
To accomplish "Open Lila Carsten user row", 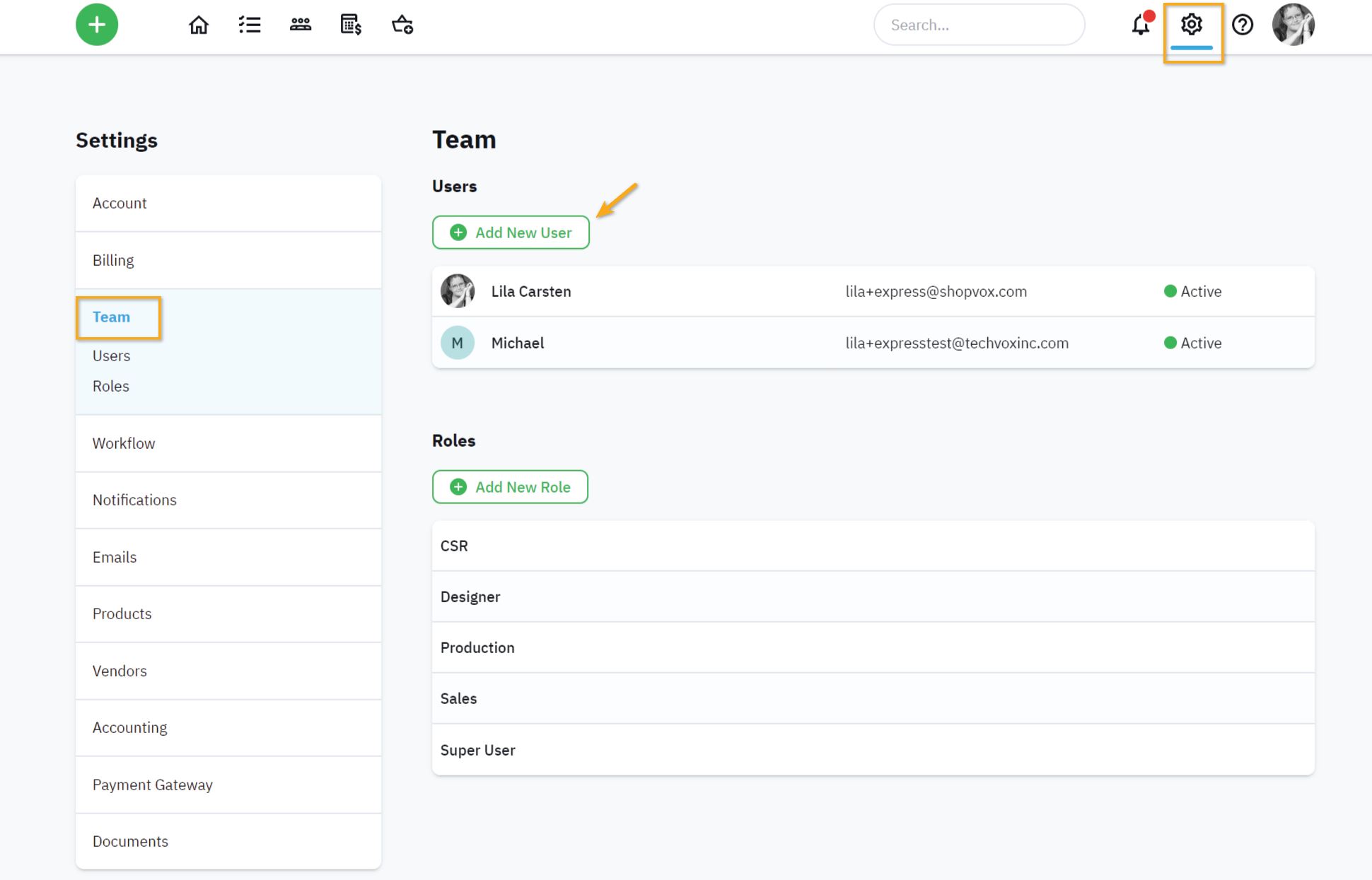I will (873, 291).
